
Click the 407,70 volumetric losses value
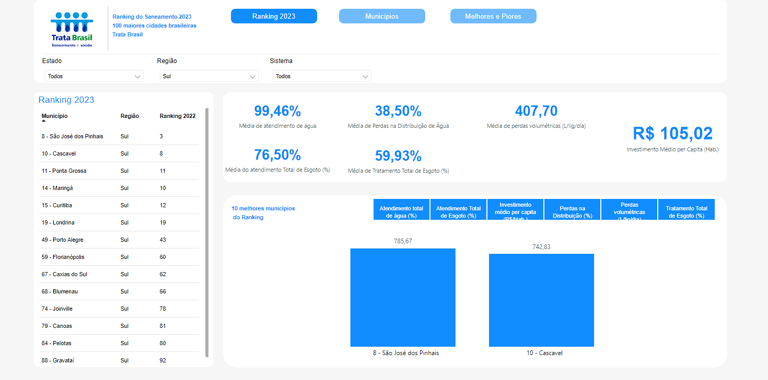pyautogui.click(x=536, y=111)
